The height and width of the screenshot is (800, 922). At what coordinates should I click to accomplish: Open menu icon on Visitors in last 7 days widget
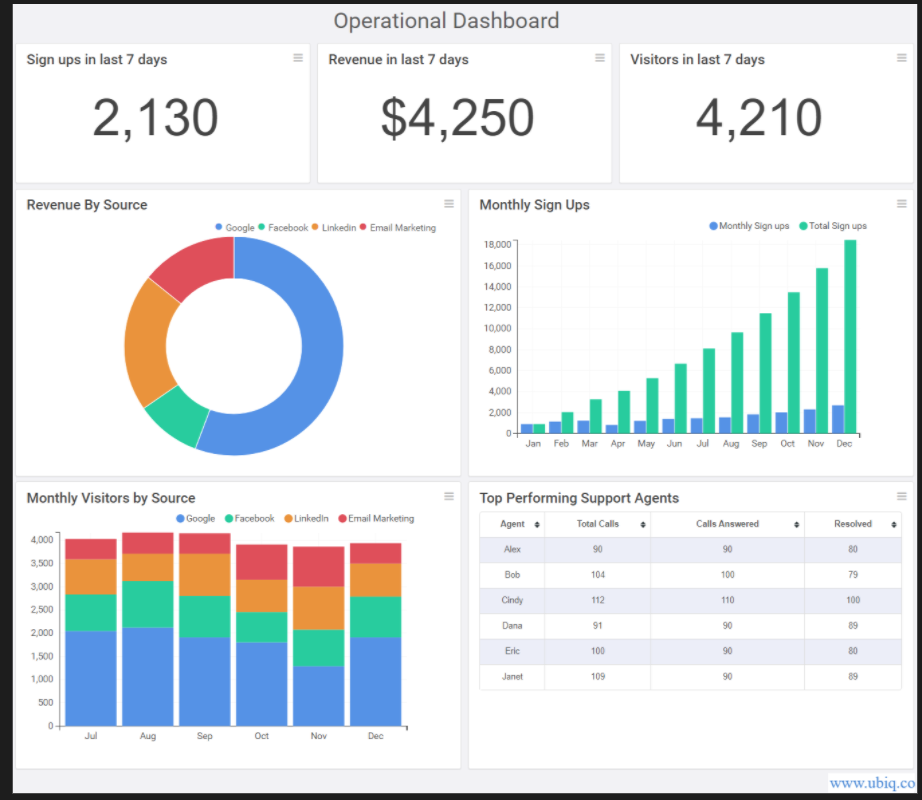pos(901,58)
